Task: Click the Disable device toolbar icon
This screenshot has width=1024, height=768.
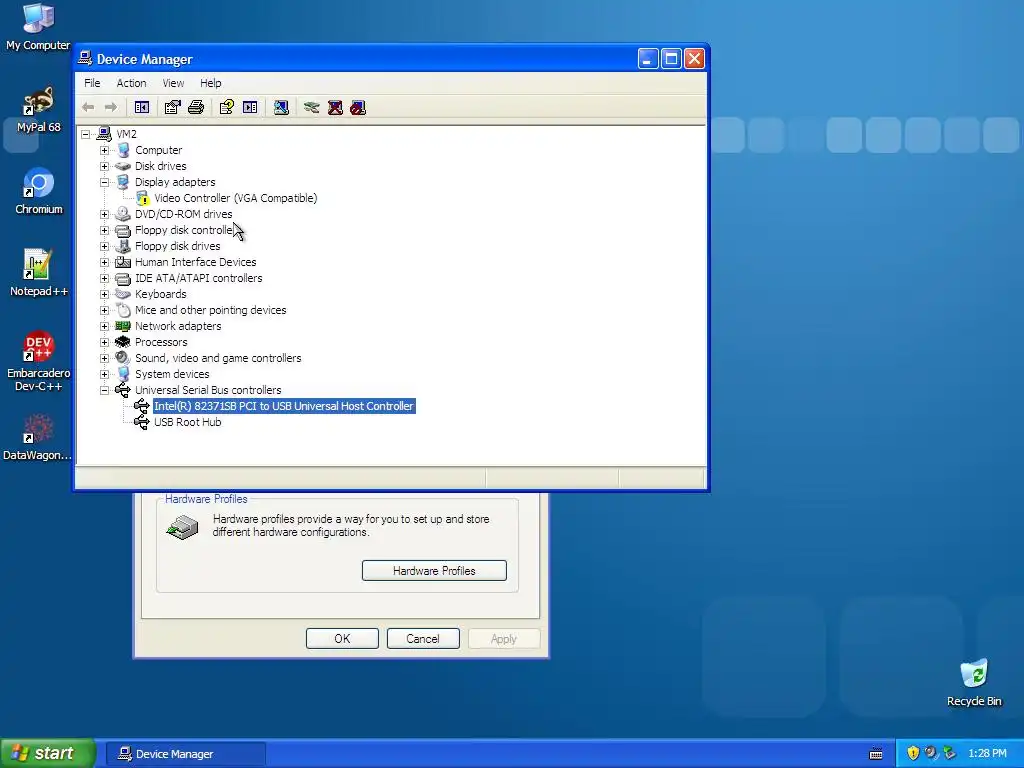Action: coord(358,107)
